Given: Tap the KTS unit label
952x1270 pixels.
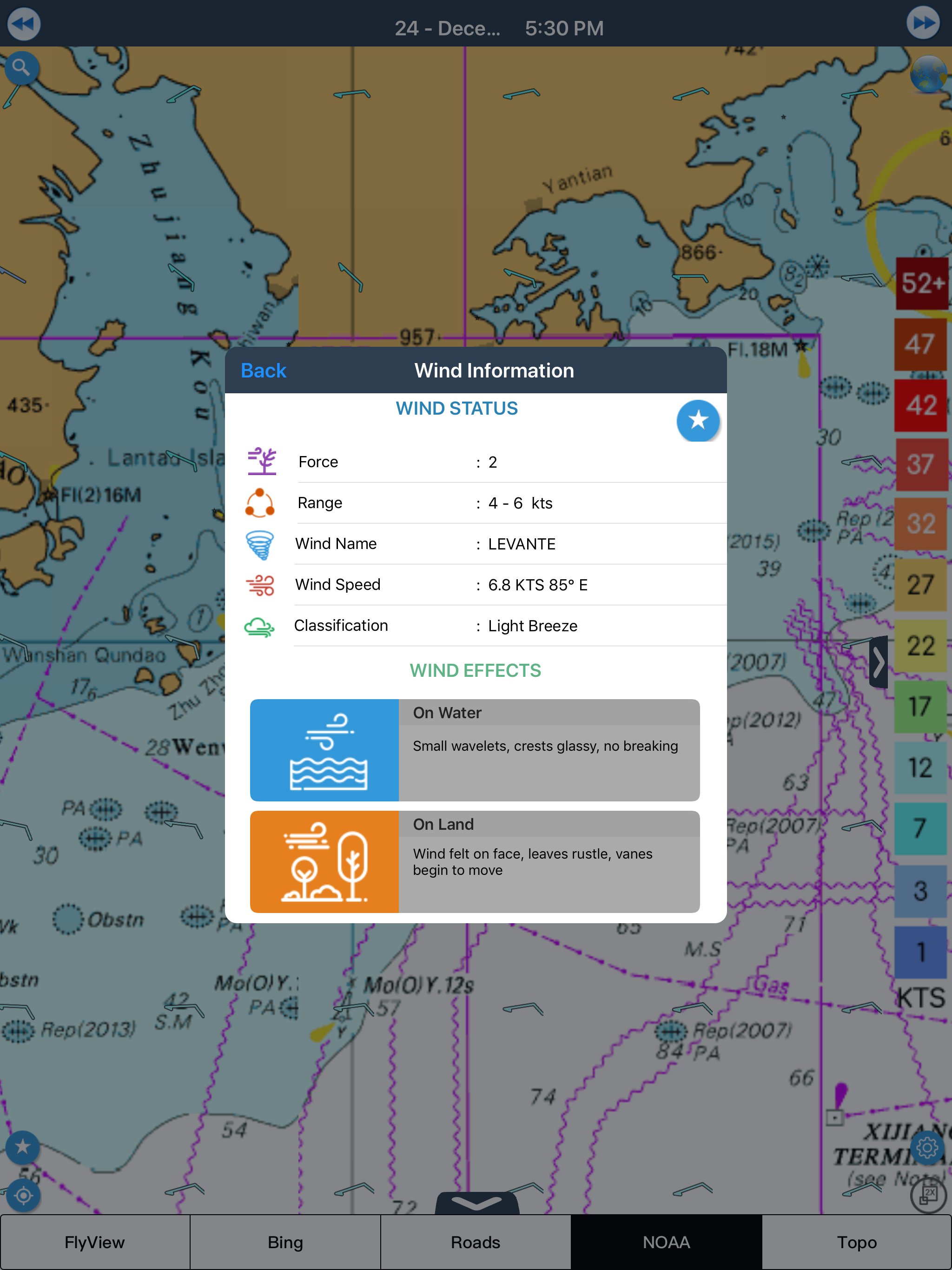Looking at the screenshot, I should 920,999.
